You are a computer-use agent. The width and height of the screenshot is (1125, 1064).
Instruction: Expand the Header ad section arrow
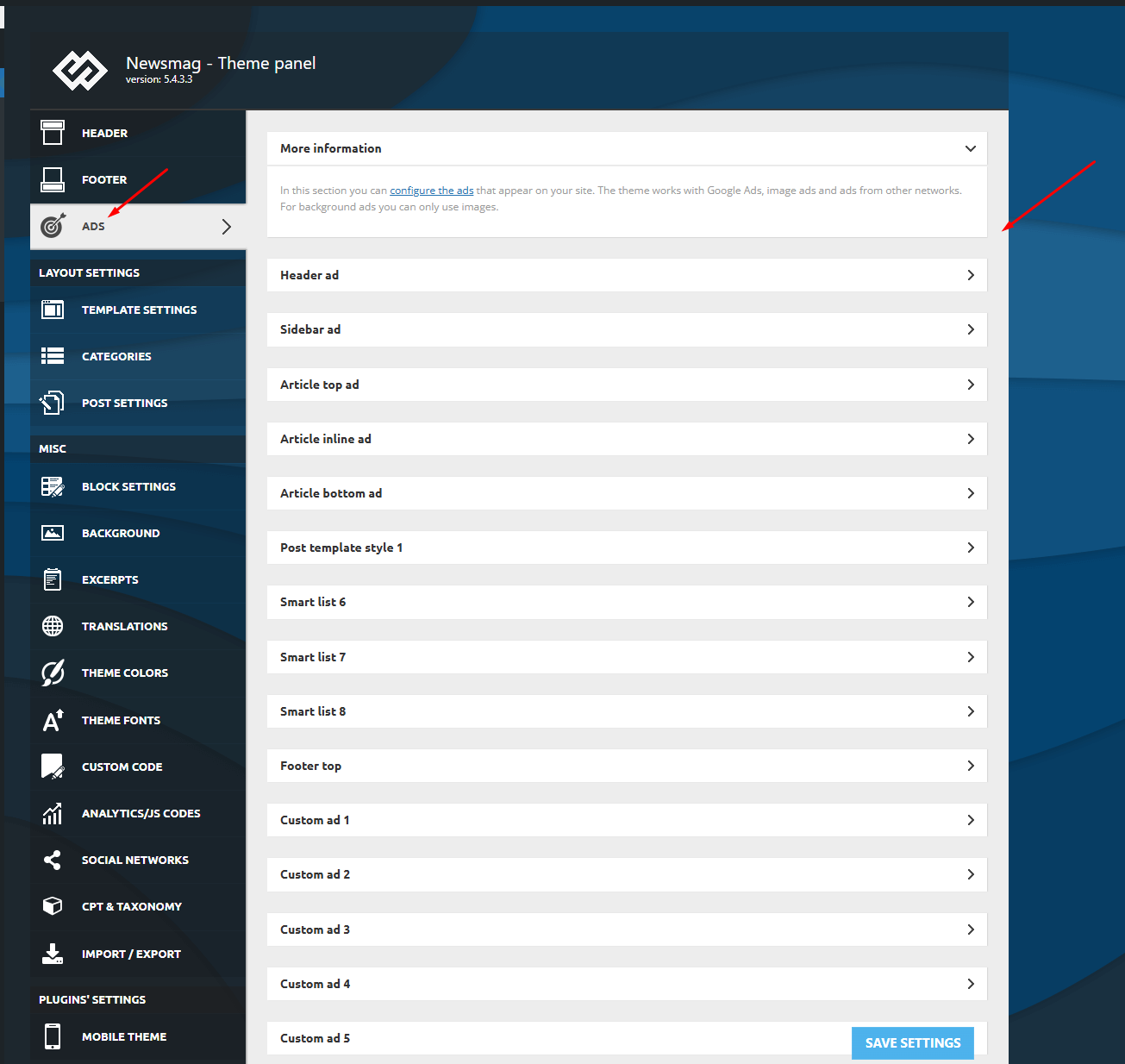pyautogui.click(x=971, y=275)
